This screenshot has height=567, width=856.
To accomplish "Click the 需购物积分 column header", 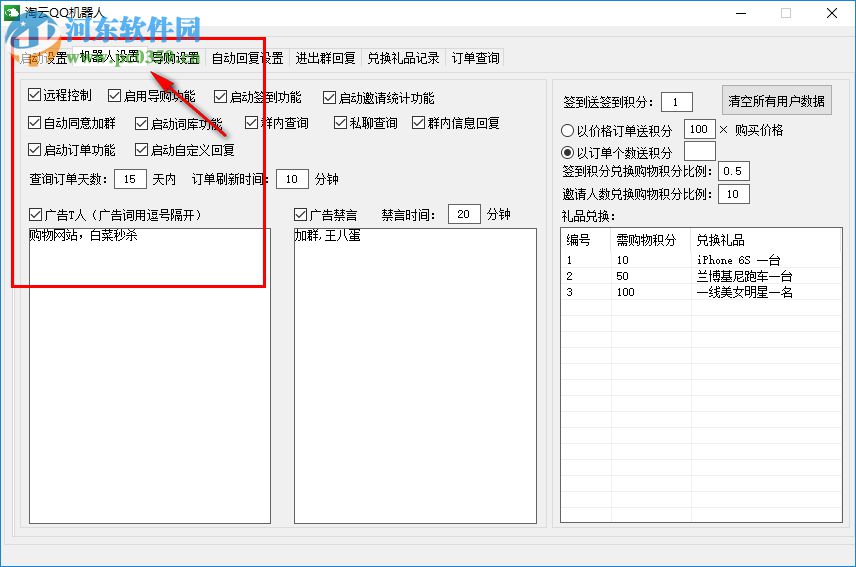I will (x=651, y=240).
